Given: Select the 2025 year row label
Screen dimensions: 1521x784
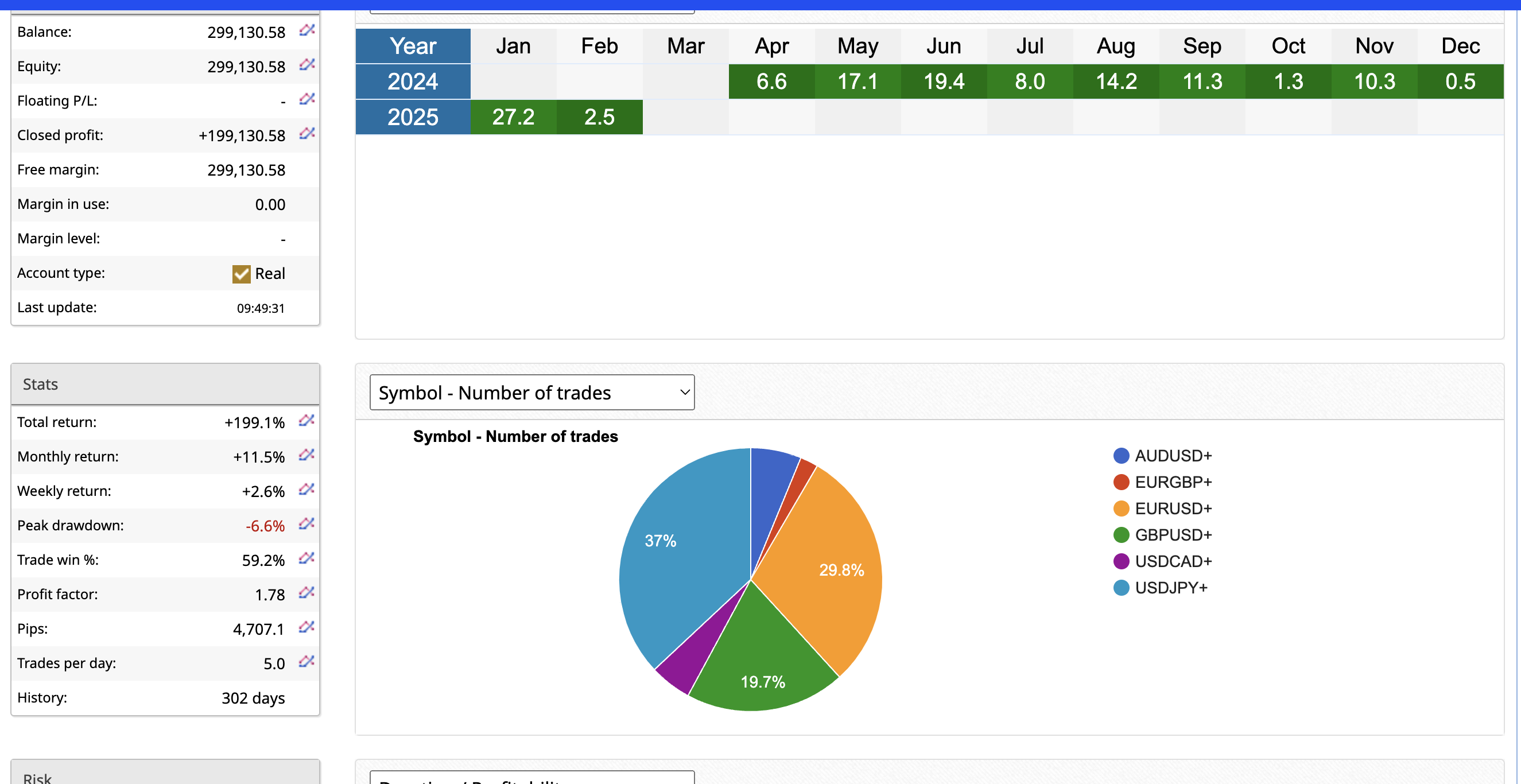Looking at the screenshot, I should [x=412, y=117].
